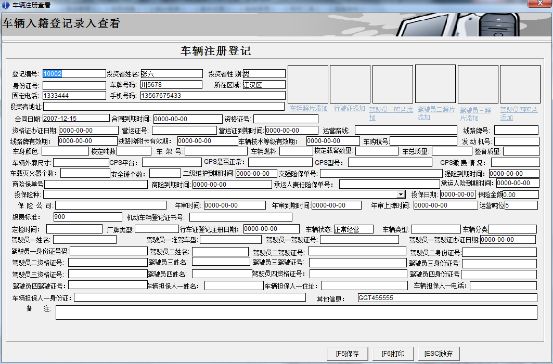Click the GPS缴费情况 input field
Screen dimensions: 553x364
point(515,162)
